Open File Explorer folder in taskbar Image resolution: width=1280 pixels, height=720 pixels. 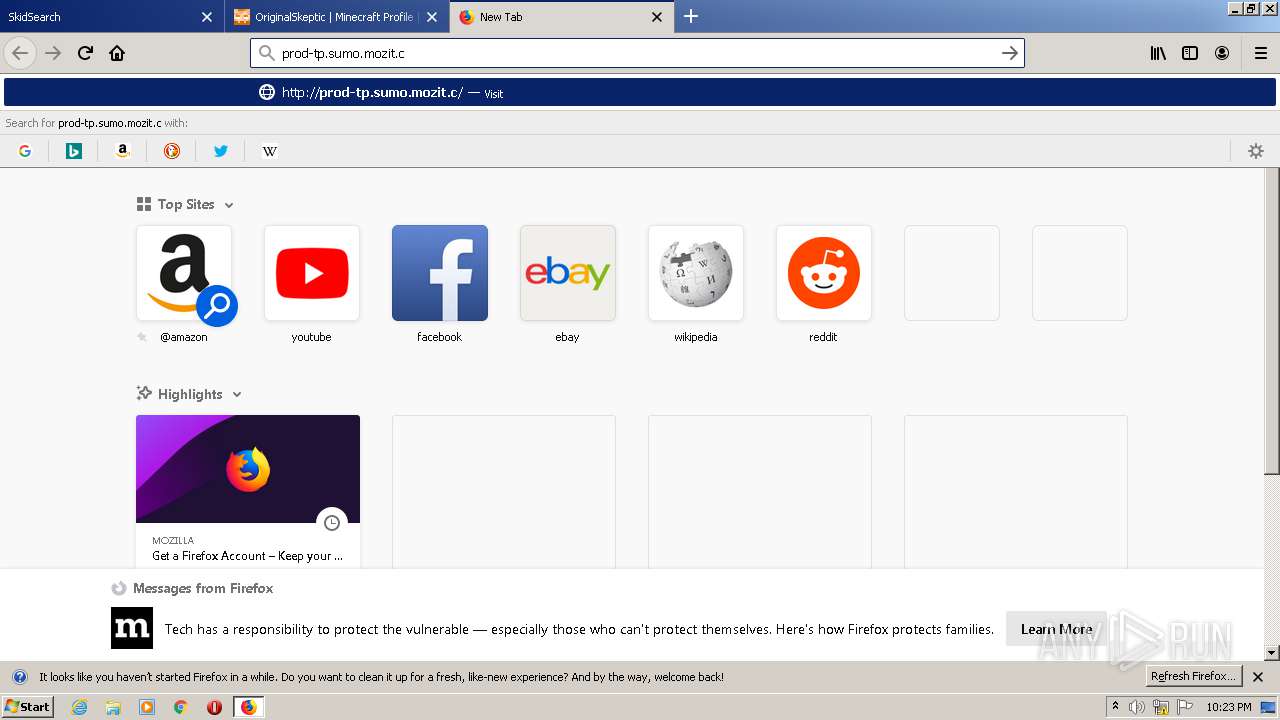pos(113,707)
